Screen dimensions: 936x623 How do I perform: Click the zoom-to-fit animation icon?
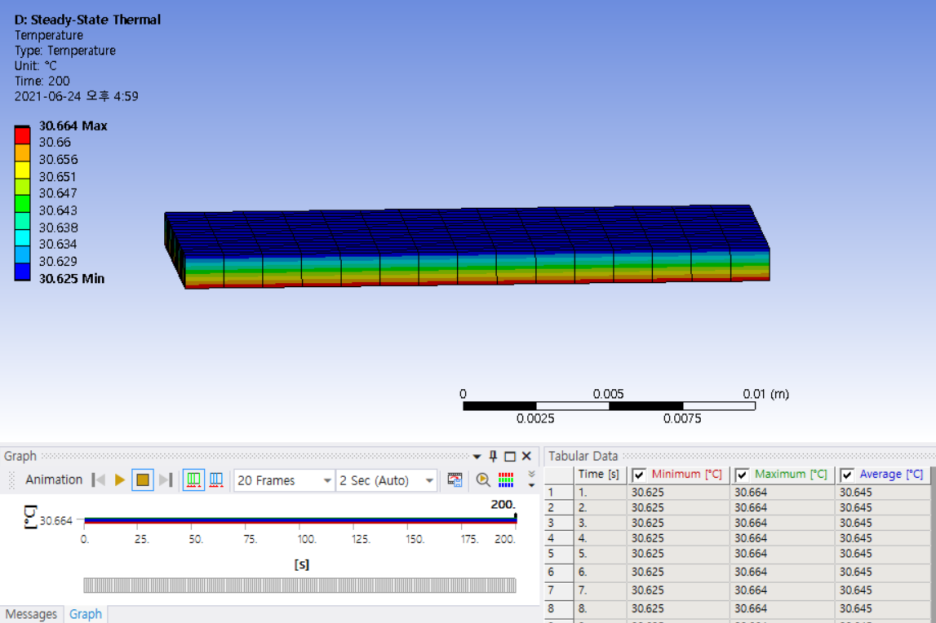483,480
